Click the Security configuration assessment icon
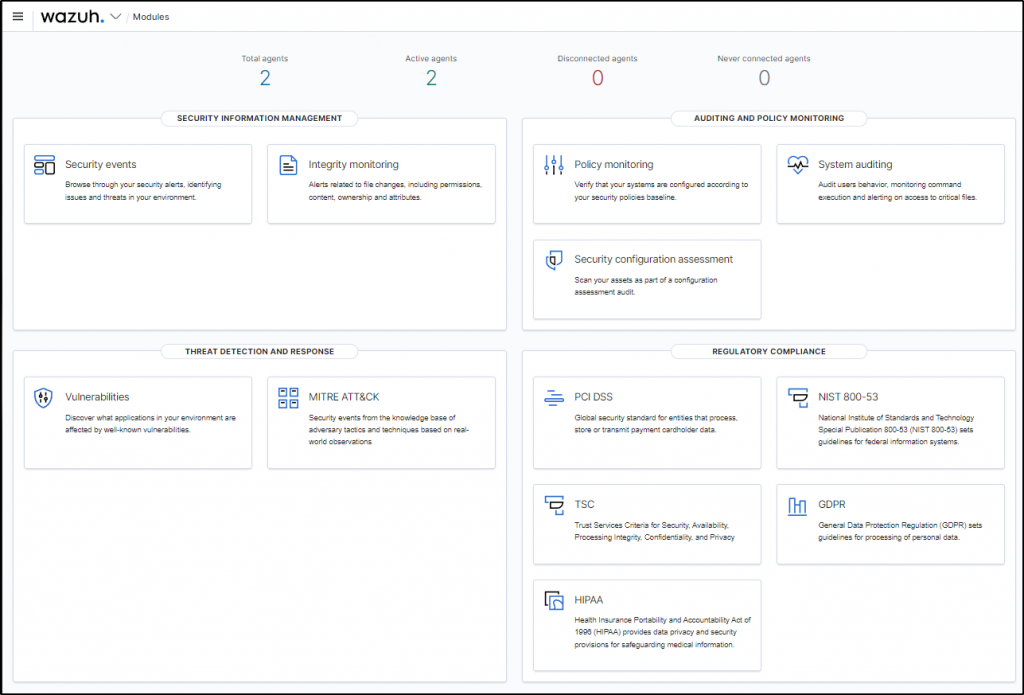Image resolution: width=1024 pixels, height=695 pixels. 554,260
